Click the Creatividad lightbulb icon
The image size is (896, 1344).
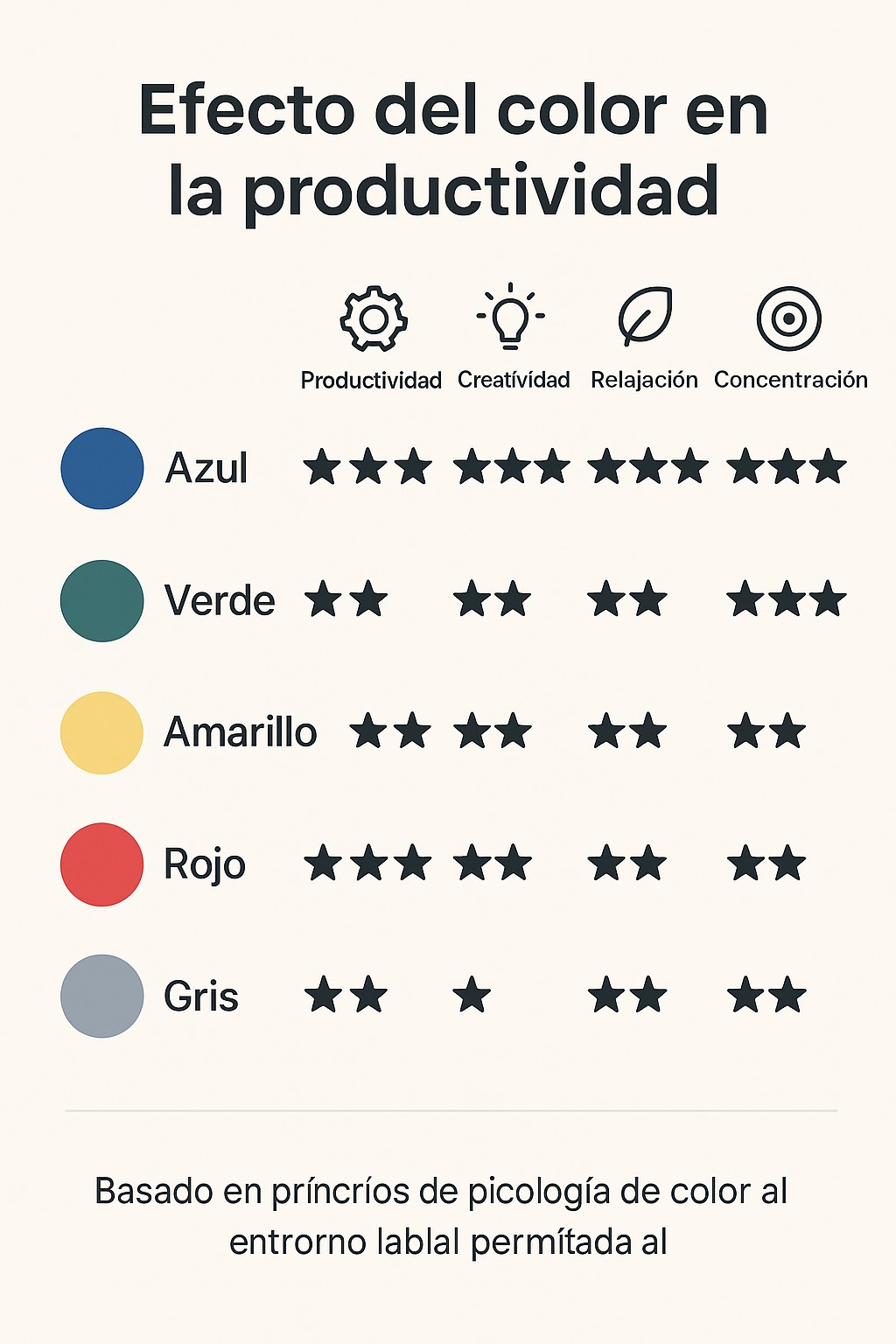511,316
